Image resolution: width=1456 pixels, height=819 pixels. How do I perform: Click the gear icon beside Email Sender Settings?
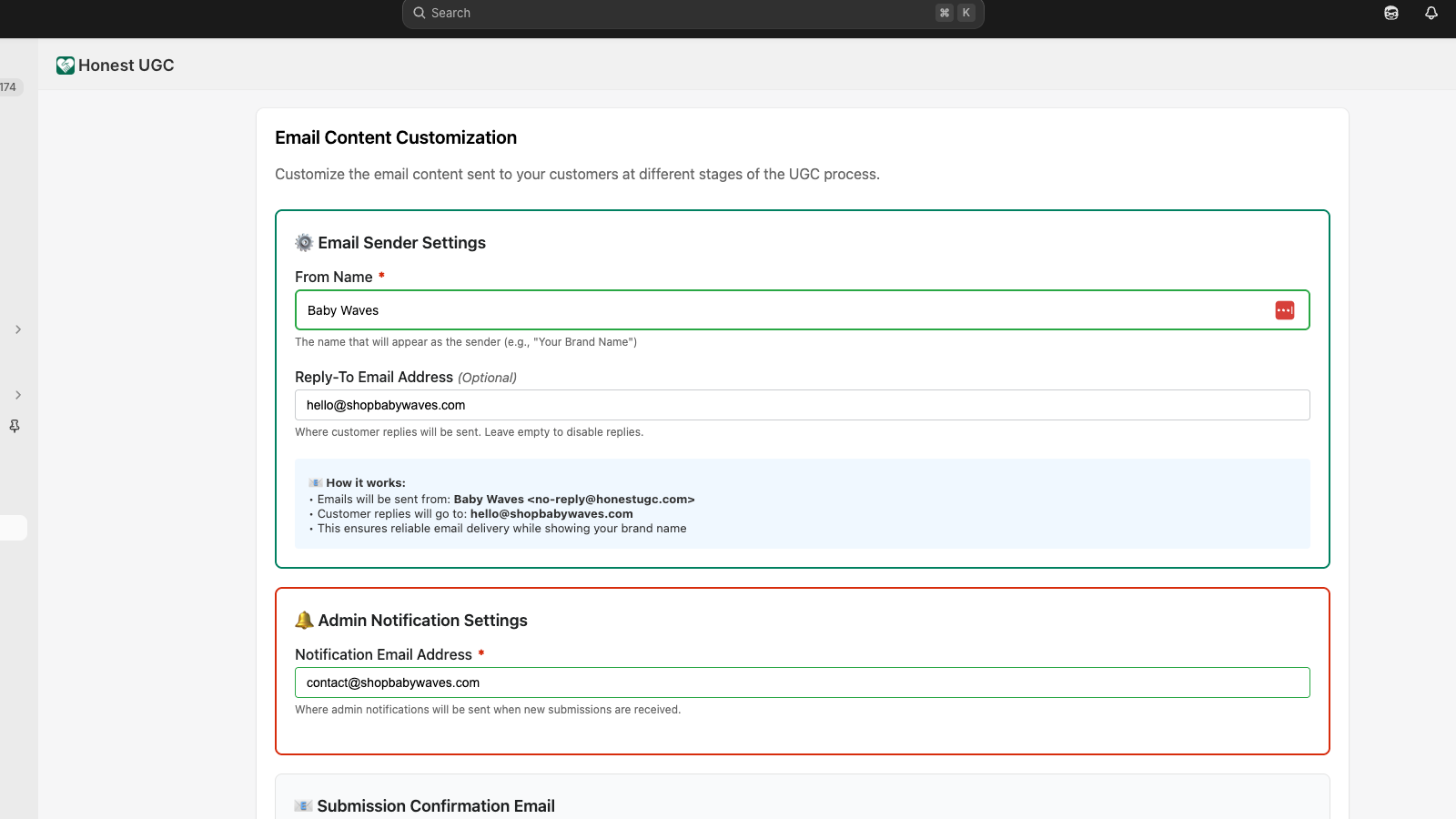click(304, 243)
